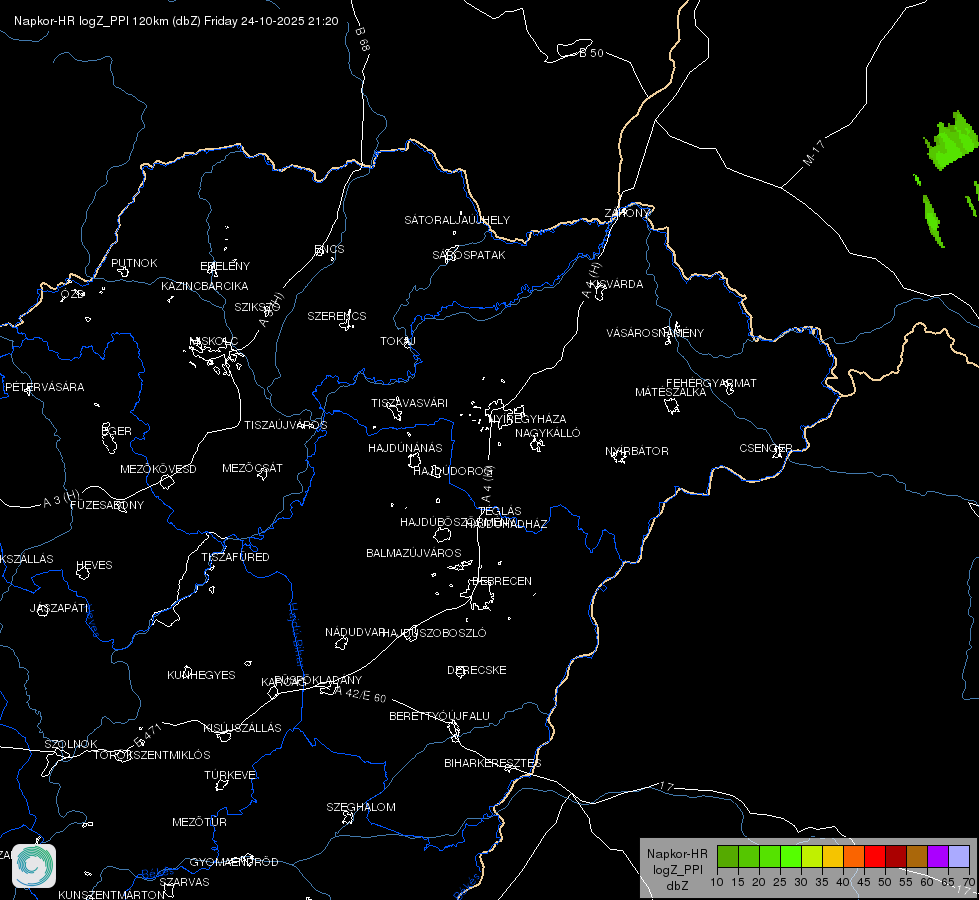Click the B 68 road label
The height and width of the screenshot is (900, 979).
click(363, 39)
